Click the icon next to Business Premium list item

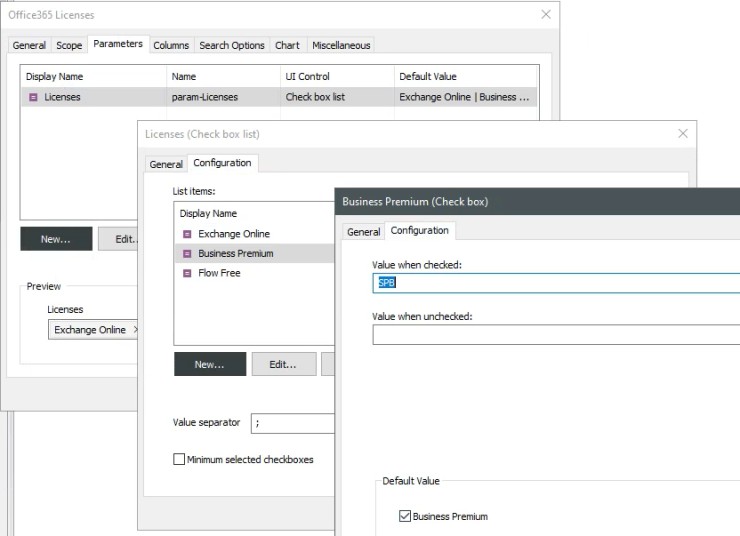click(x=187, y=254)
